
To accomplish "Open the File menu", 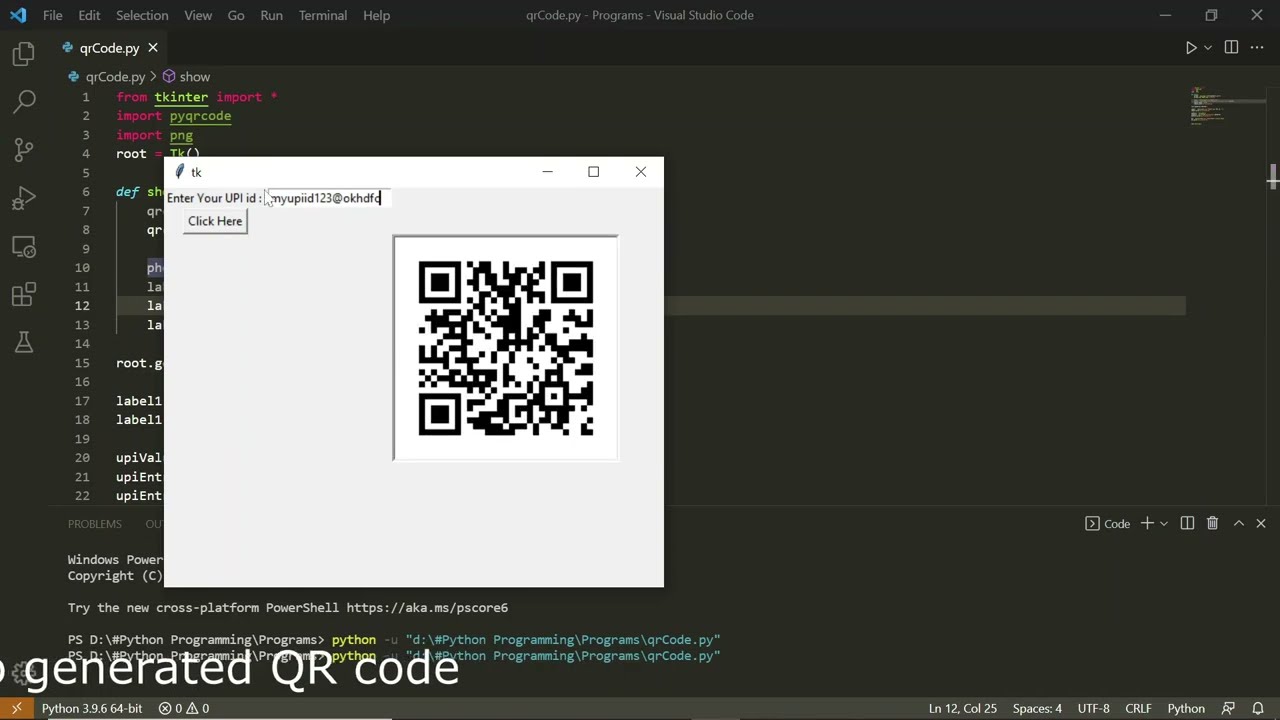I will pyautogui.click(x=53, y=15).
